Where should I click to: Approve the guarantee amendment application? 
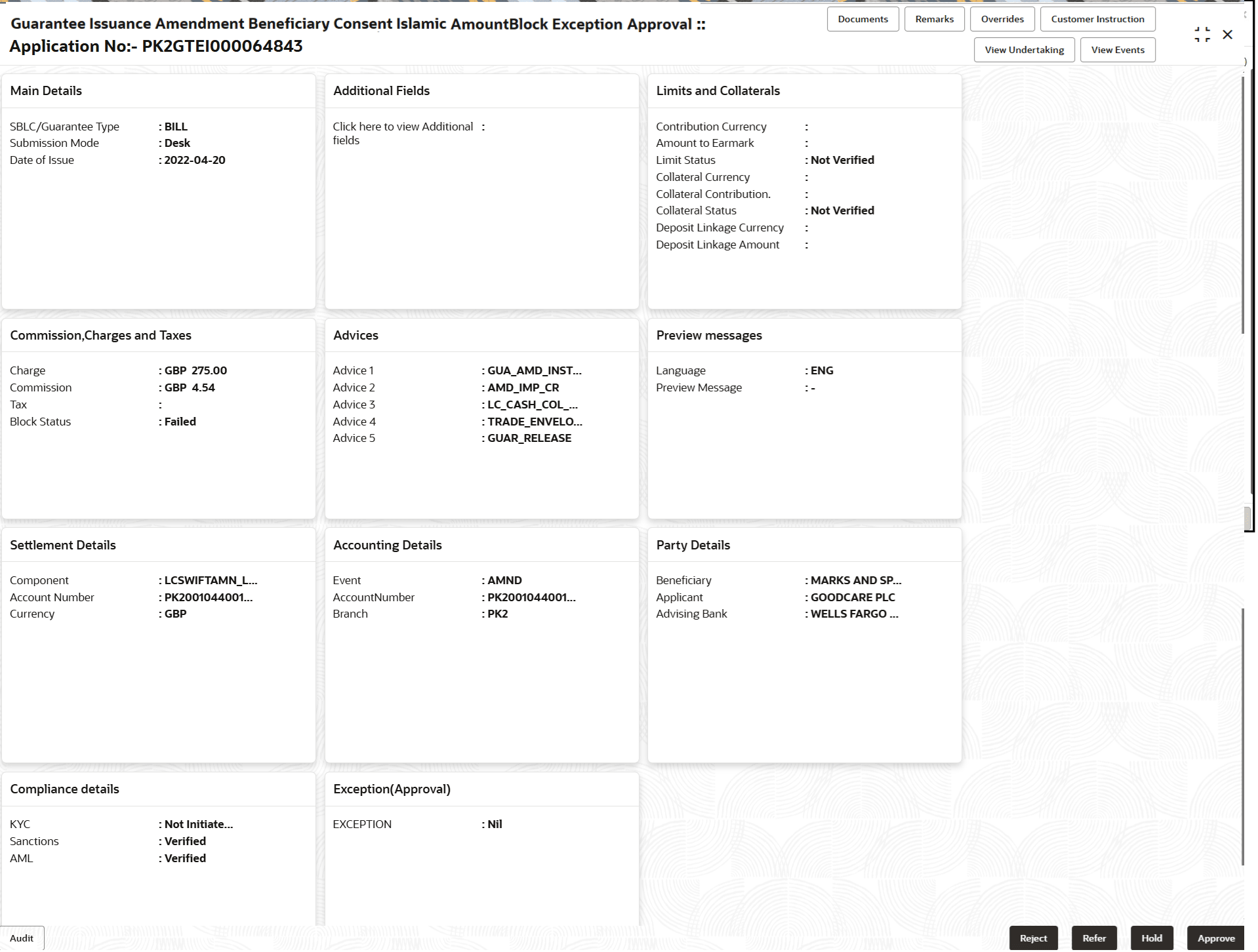[x=1215, y=938]
